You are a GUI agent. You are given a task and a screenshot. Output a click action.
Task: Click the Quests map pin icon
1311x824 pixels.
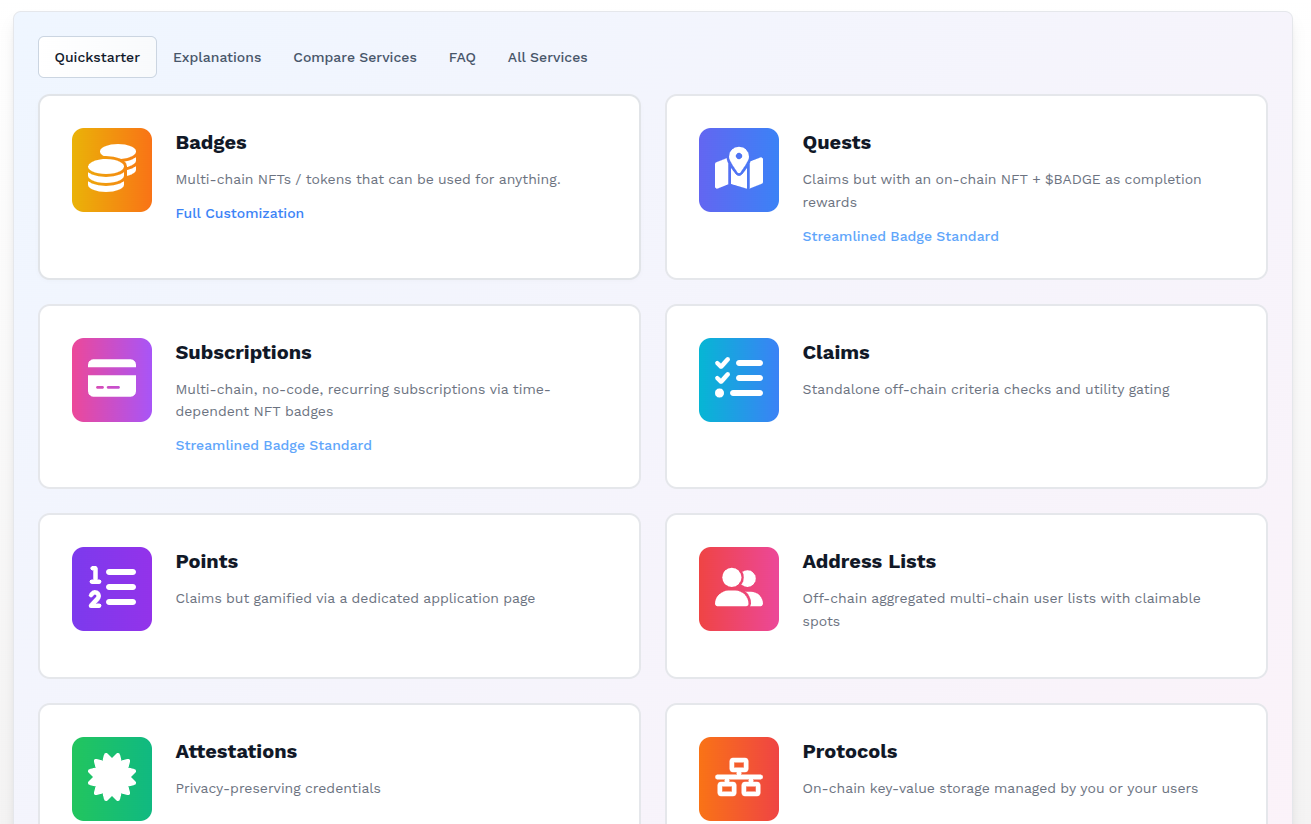click(739, 170)
